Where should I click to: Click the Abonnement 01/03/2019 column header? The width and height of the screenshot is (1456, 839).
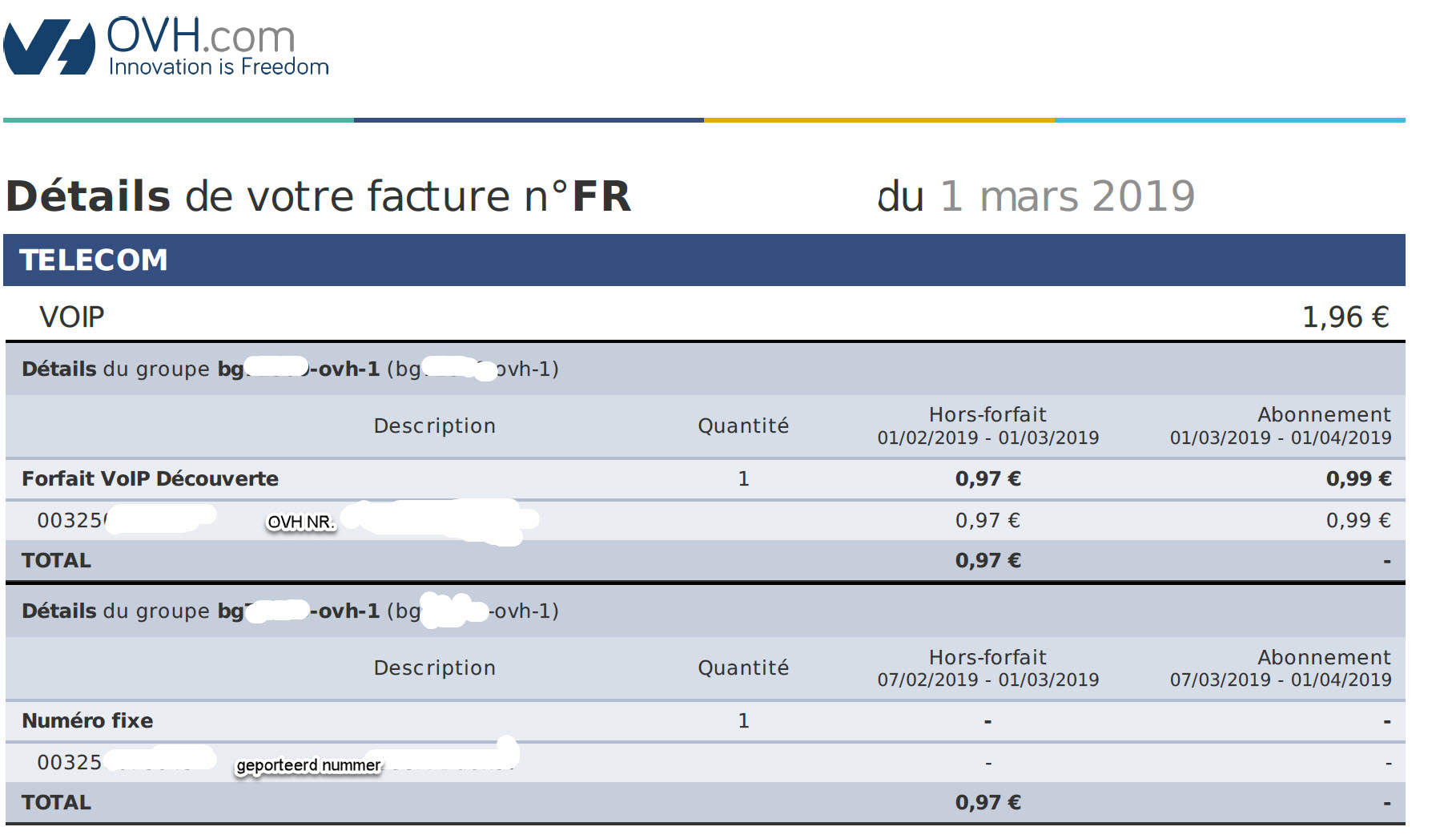coord(1281,426)
